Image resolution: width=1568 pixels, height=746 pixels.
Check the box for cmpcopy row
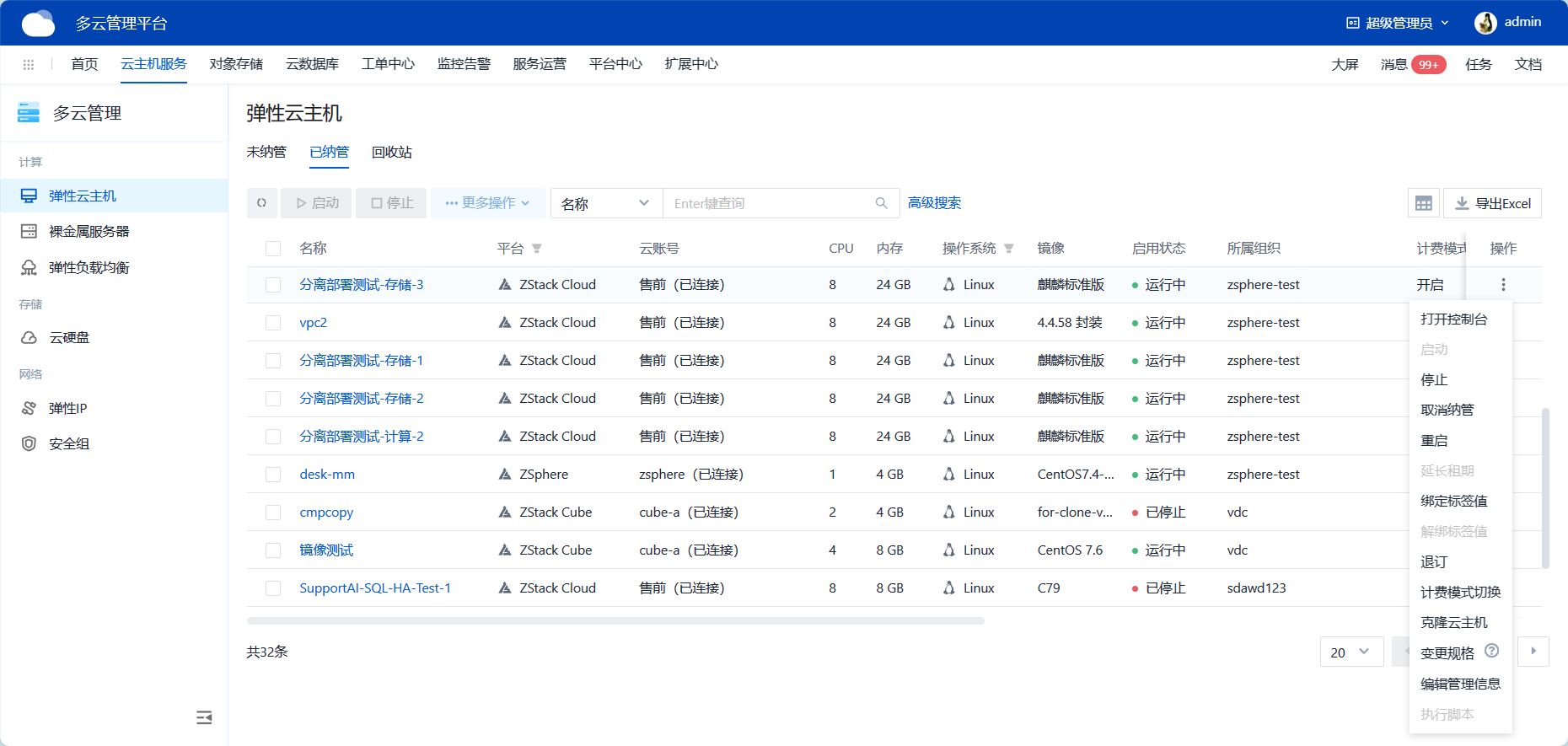coord(273,513)
